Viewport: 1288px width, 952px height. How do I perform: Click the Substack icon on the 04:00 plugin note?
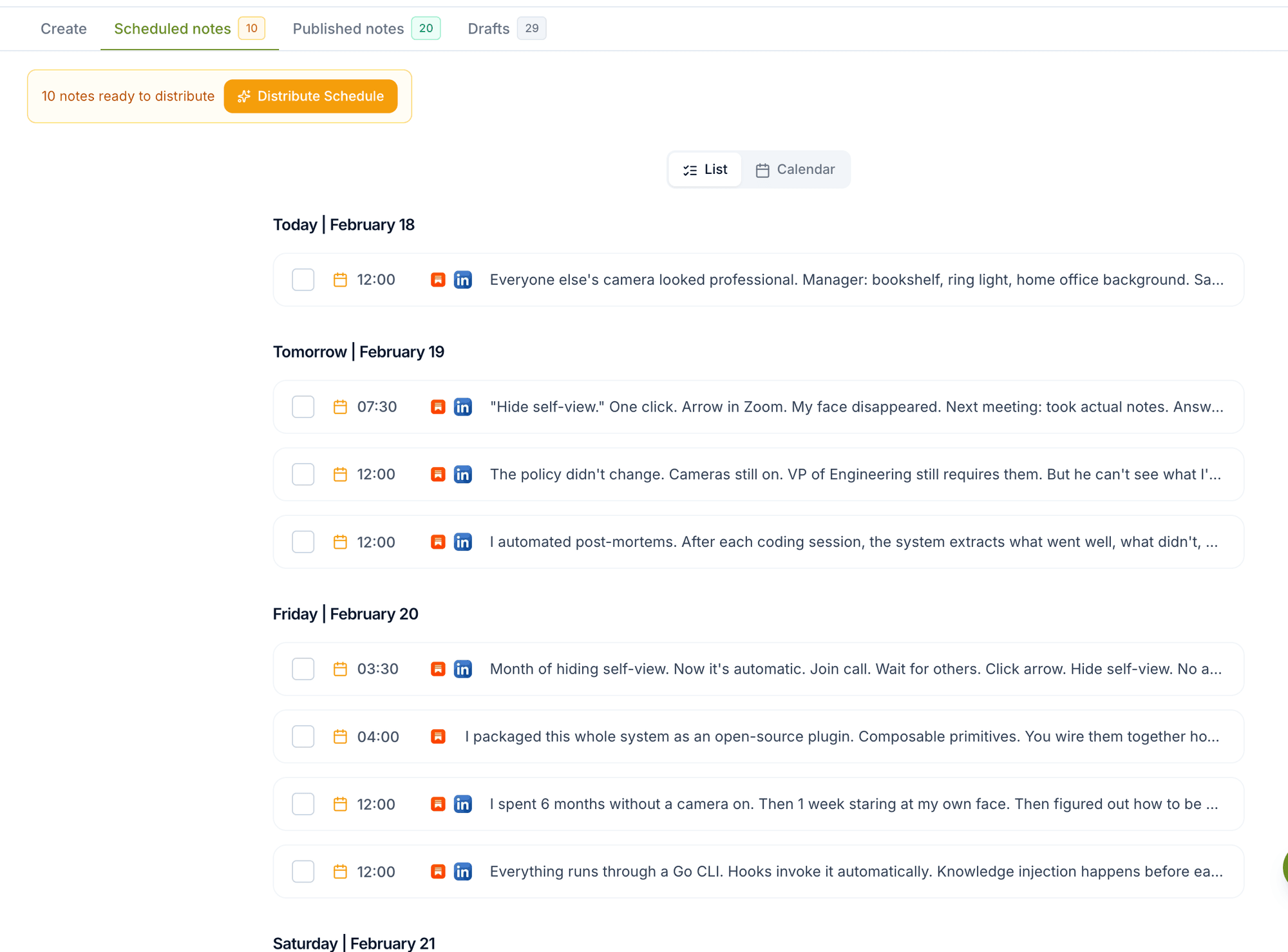tap(438, 736)
